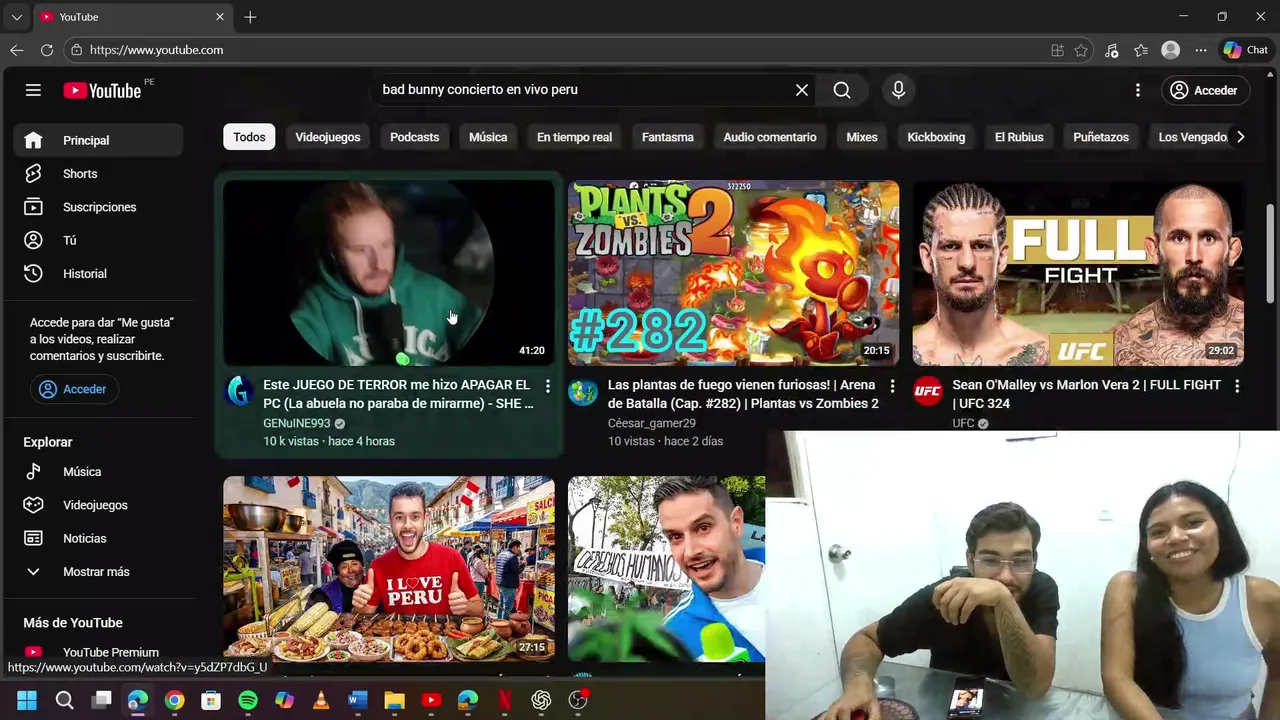This screenshot has width=1280, height=720.
Task: Select the Todos filter chip
Action: point(249,137)
